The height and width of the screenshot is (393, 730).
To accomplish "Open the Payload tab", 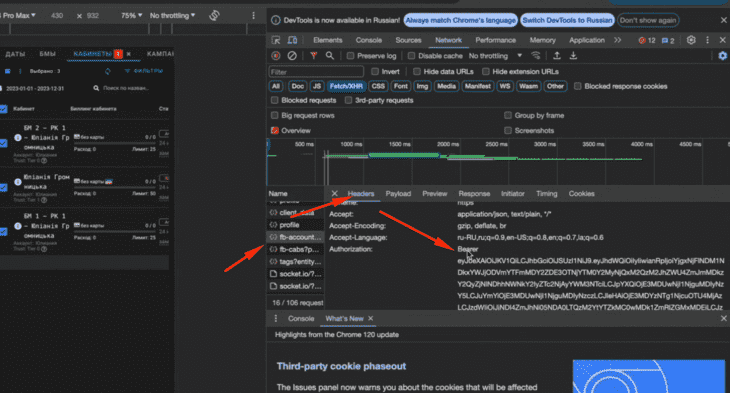I will click(x=398, y=194).
